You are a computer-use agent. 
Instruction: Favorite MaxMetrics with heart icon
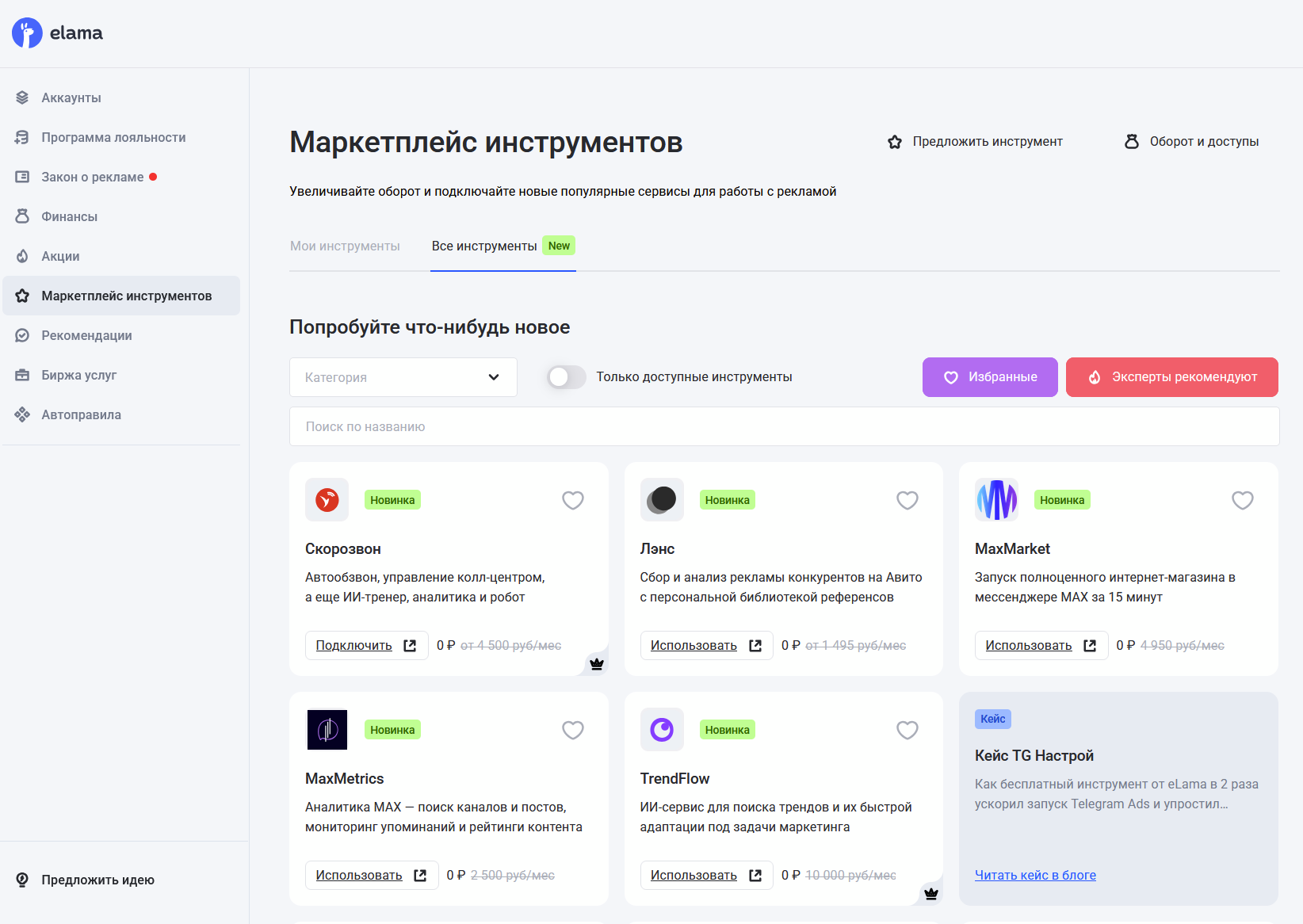(573, 730)
